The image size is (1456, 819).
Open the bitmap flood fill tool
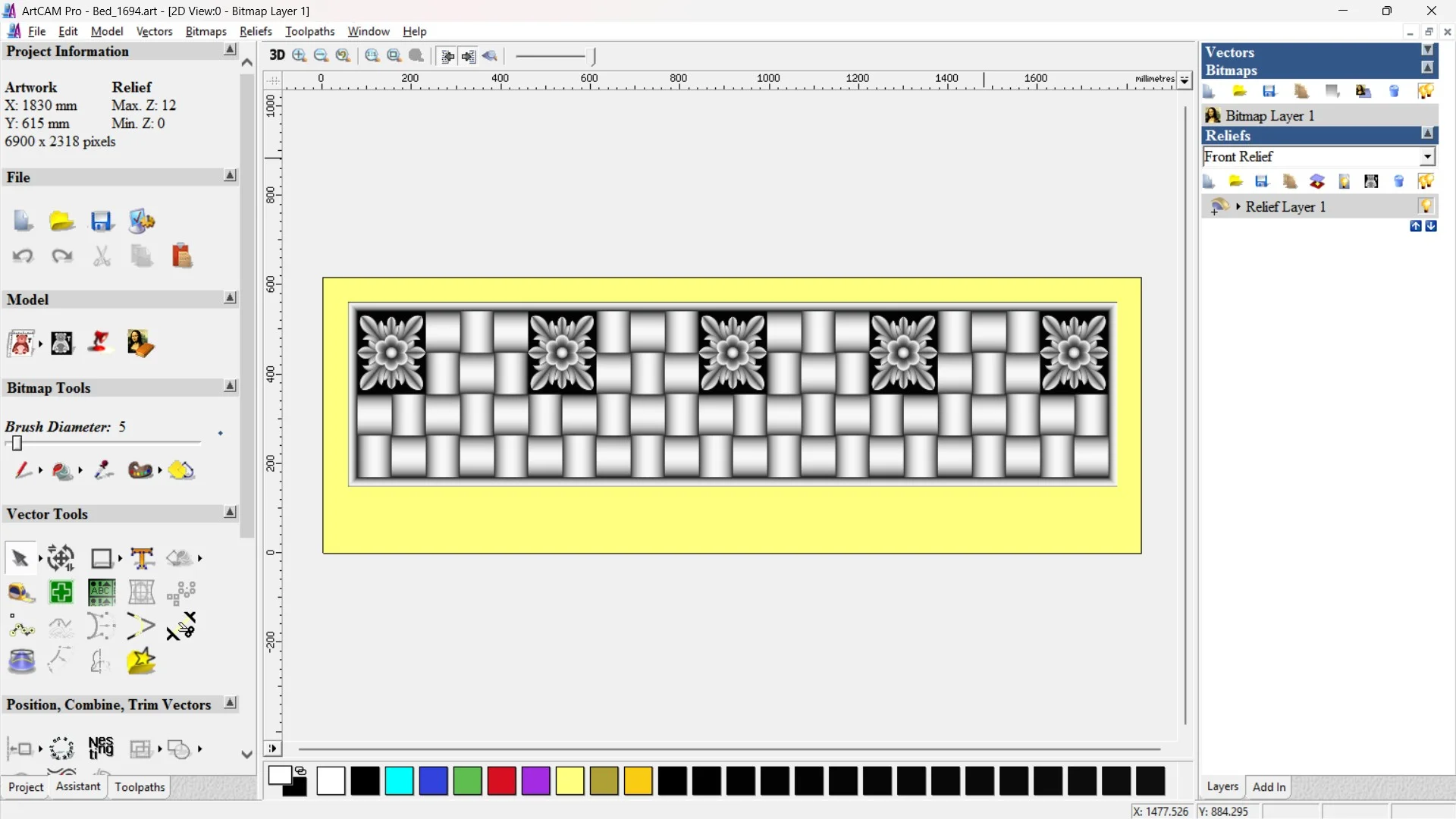62,471
